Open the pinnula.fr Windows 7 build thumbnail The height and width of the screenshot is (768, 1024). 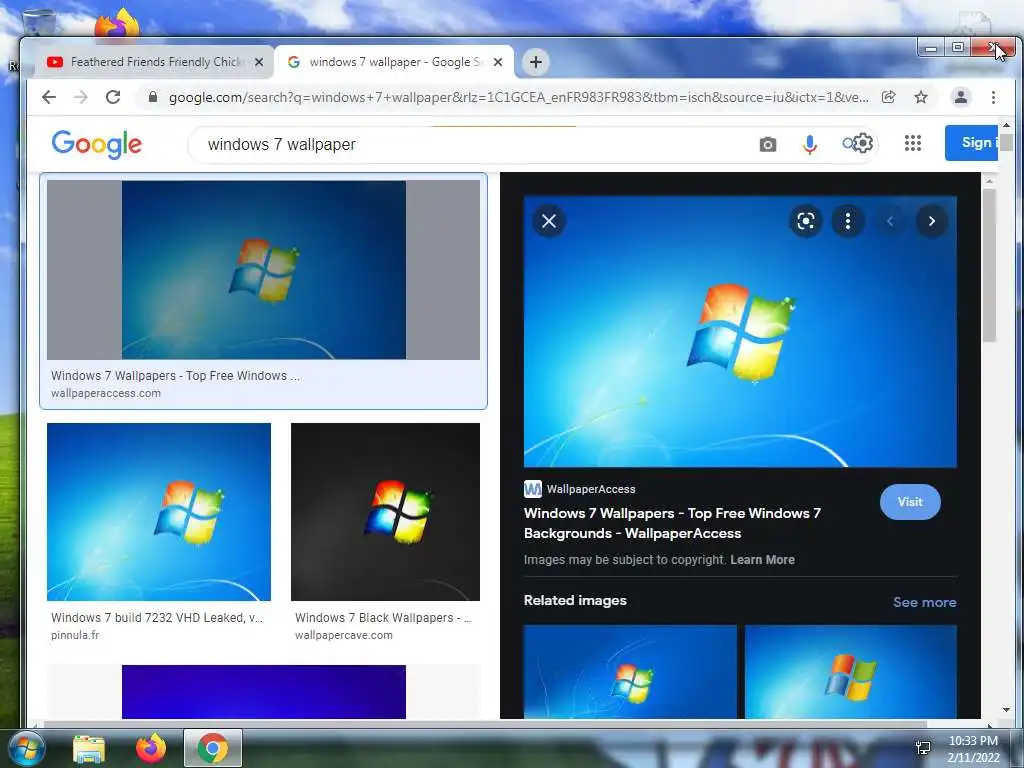click(x=159, y=512)
